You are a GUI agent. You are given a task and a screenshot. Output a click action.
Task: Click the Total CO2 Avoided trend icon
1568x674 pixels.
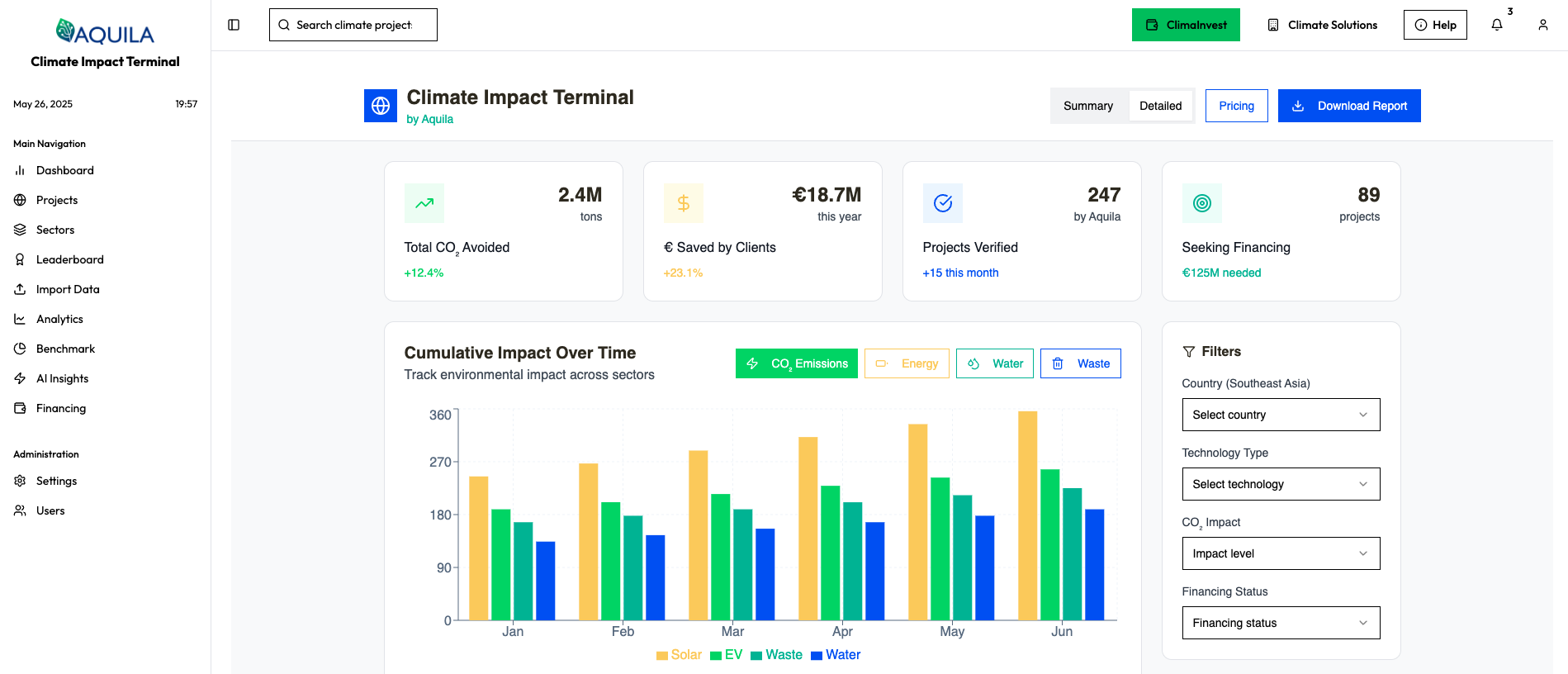424,203
